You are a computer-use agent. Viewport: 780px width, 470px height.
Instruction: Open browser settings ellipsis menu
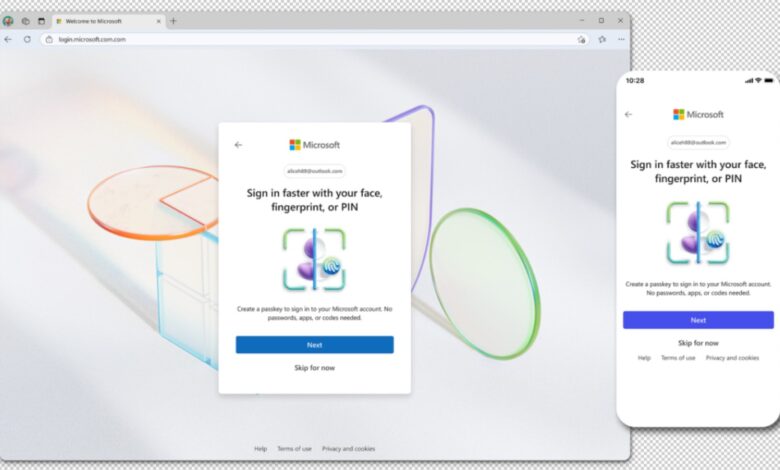point(620,39)
